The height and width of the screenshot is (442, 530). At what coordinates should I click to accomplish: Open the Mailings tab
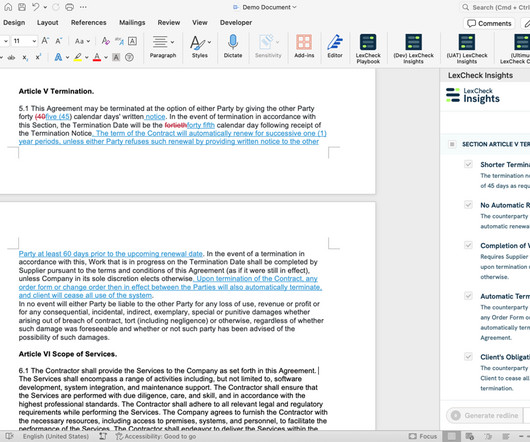(x=132, y=23)
